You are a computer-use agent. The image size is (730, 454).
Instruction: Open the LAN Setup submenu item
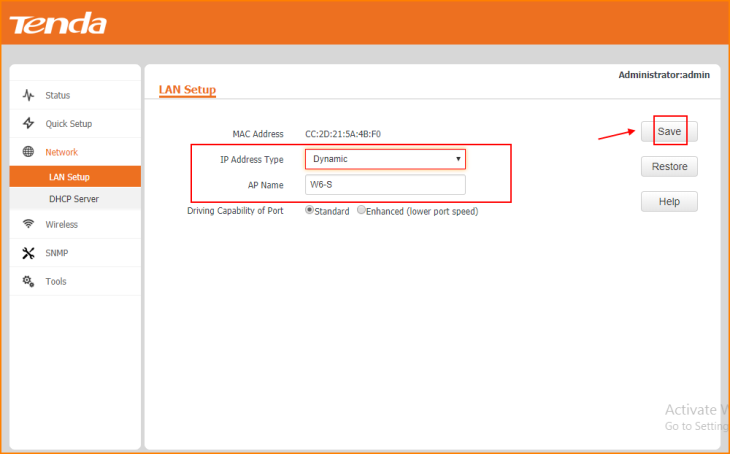69,177
